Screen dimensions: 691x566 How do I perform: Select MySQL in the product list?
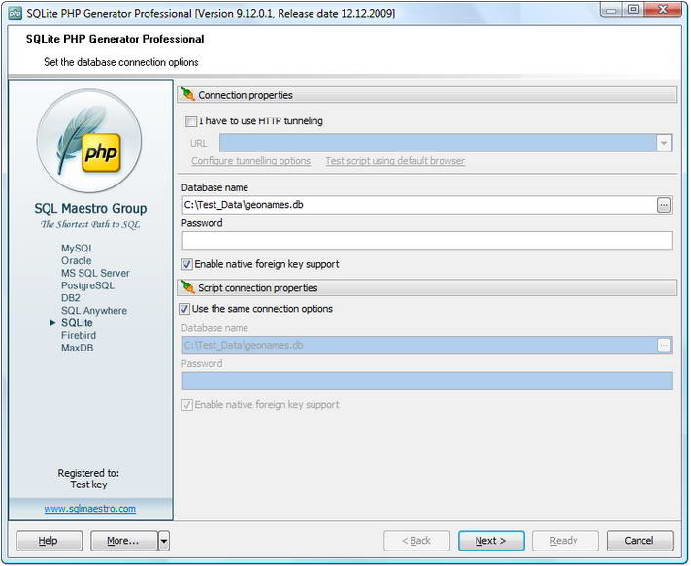pos(76,248)
